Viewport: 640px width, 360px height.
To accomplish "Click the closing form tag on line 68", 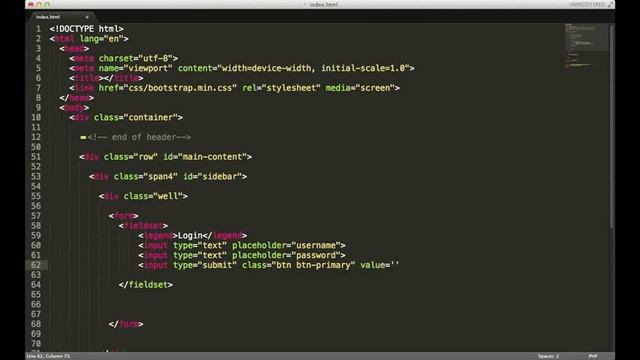I will [126, 324].
